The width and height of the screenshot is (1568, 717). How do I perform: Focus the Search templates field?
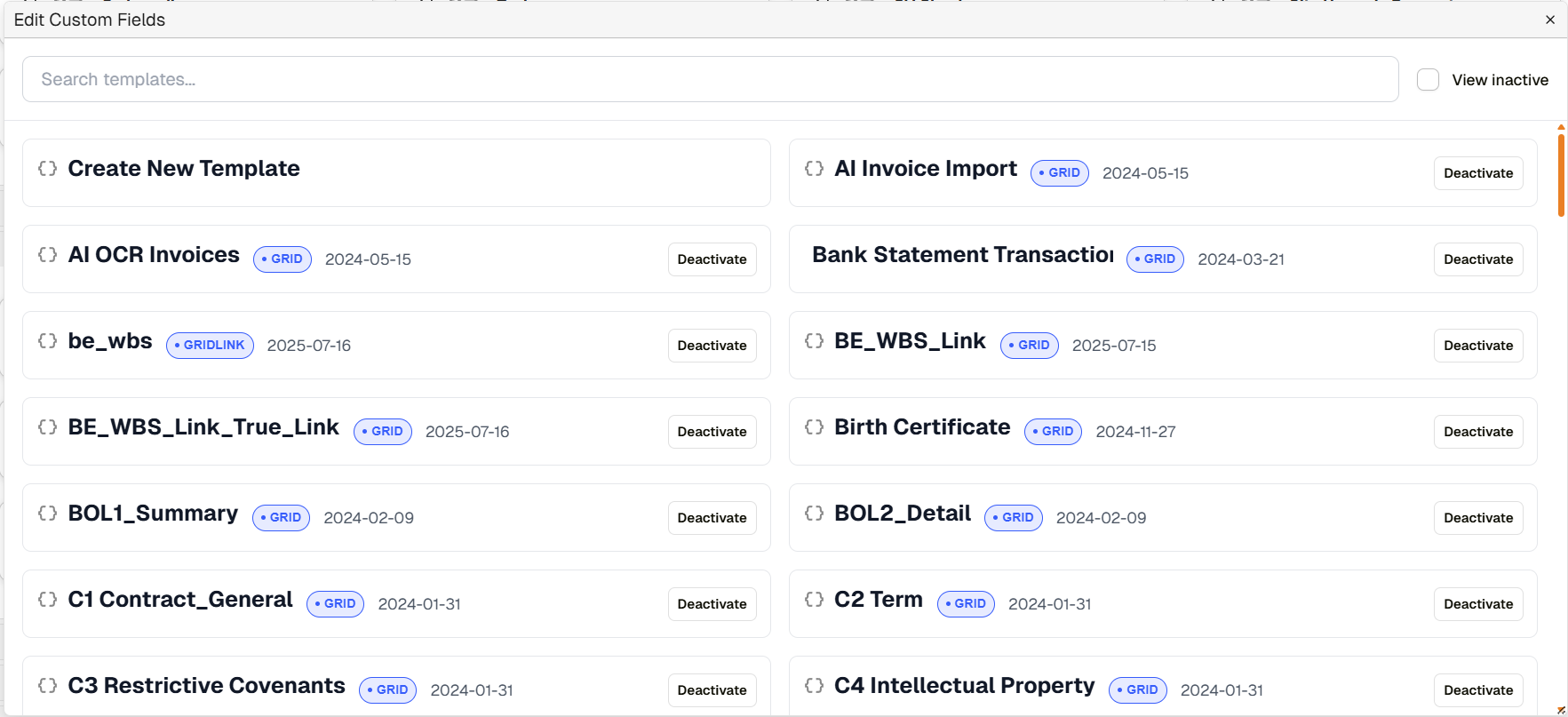[711, 79]
